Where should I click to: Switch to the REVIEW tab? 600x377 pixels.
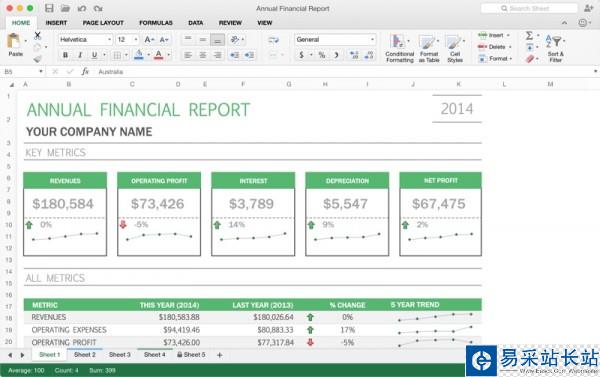[230, 23]
